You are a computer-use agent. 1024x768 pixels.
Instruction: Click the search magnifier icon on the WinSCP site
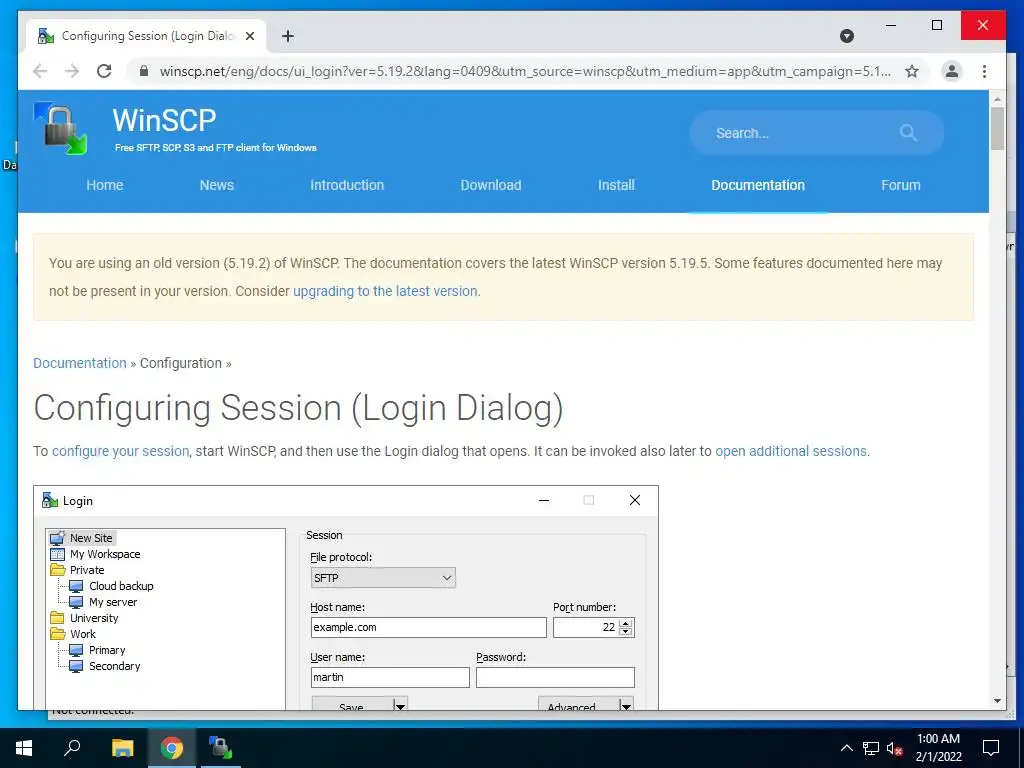pyautogui.click(x=908, y=133)
